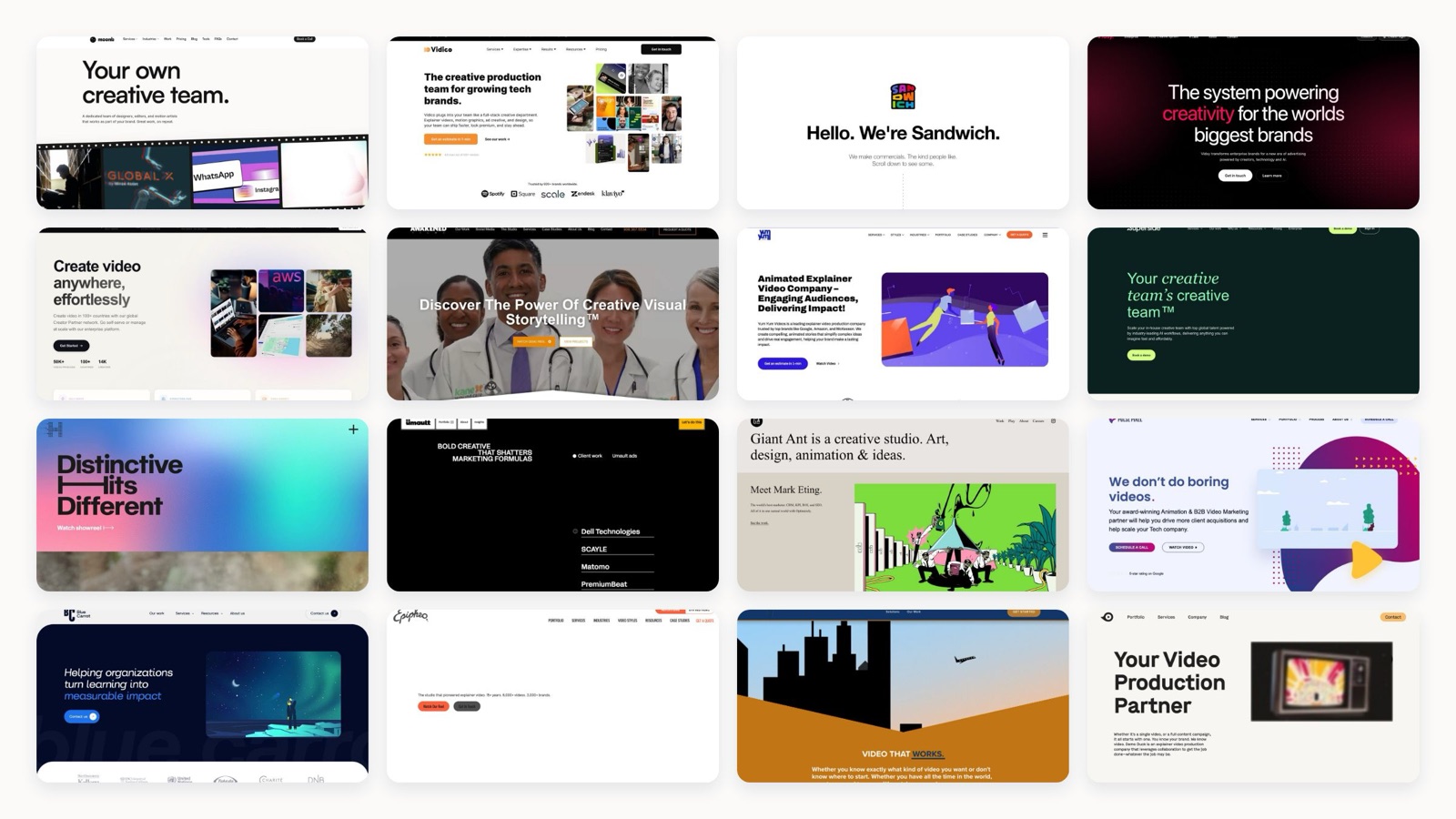1456x819 pixels.
Task: Click Instagram icon in Giant Ant header
Action: (1054, 421)
